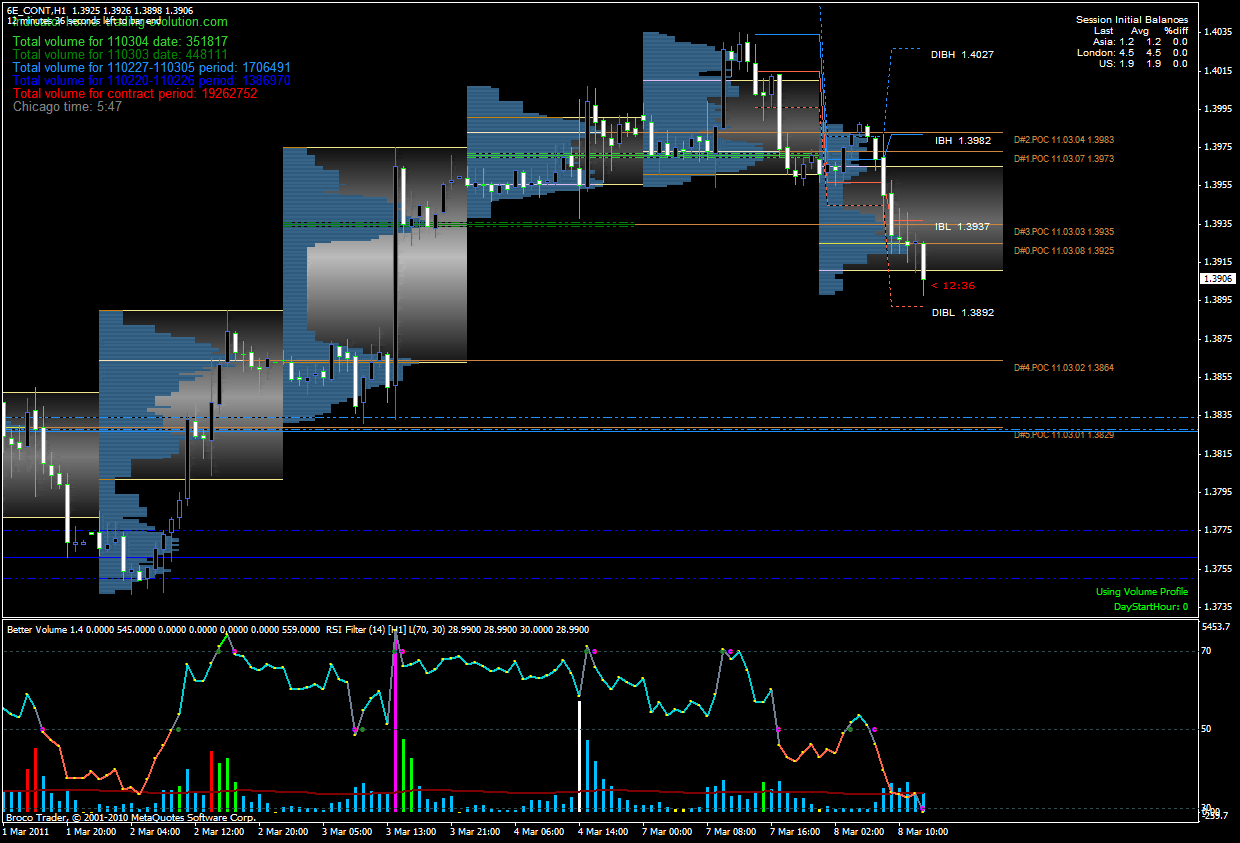The height and width of the screenshot is (843, 1240).
Task: Select the red contract period total volume line
Action: [x=135, y=93]
